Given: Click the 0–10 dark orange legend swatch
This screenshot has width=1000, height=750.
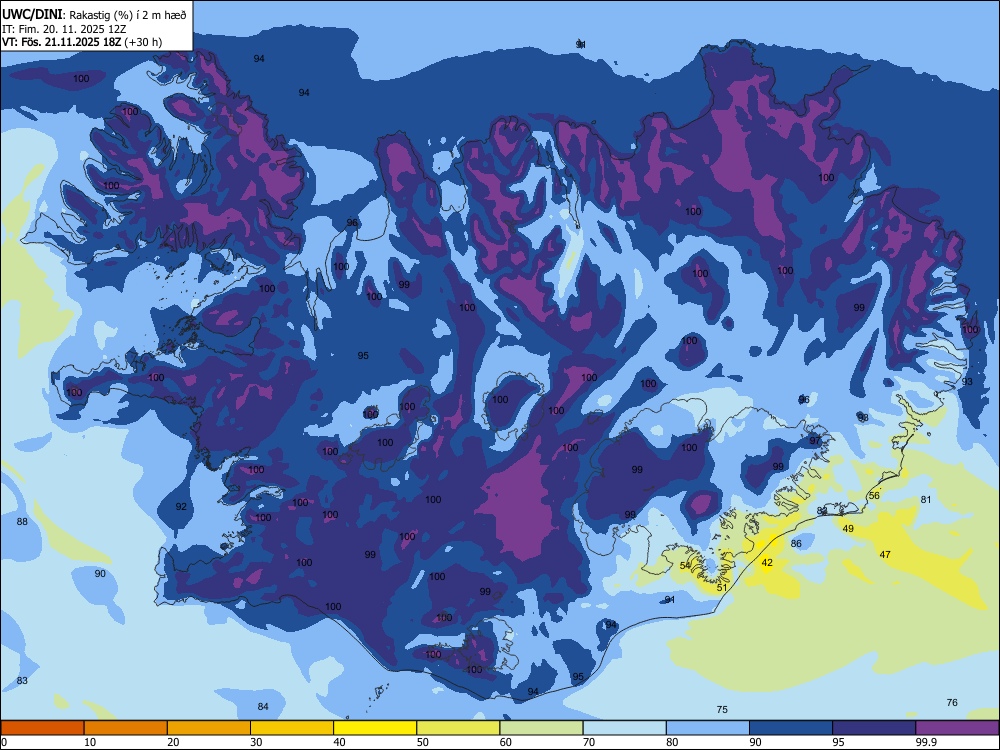Looking at the screenshot, I should (x=42, y=728).
